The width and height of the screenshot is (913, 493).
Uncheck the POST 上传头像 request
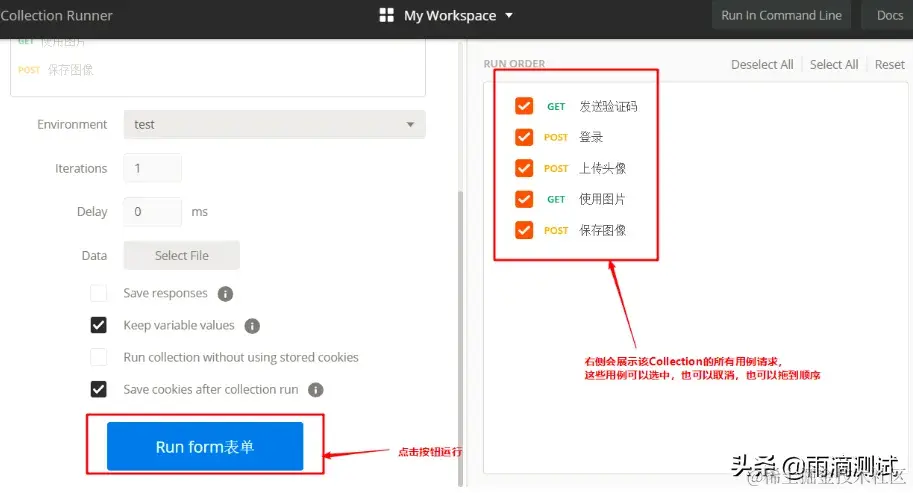[x=524, y=168]
